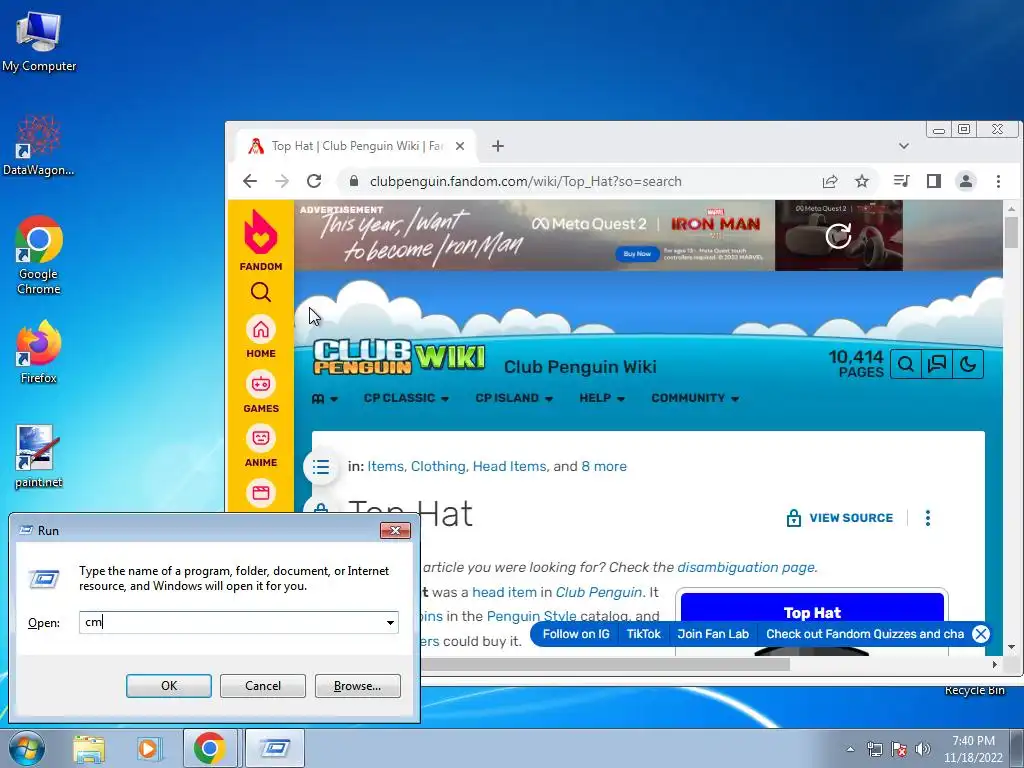Viewport: 1024px width, 768px height.
Task: Click OK in the Run dialog
Action: (168, 686)
